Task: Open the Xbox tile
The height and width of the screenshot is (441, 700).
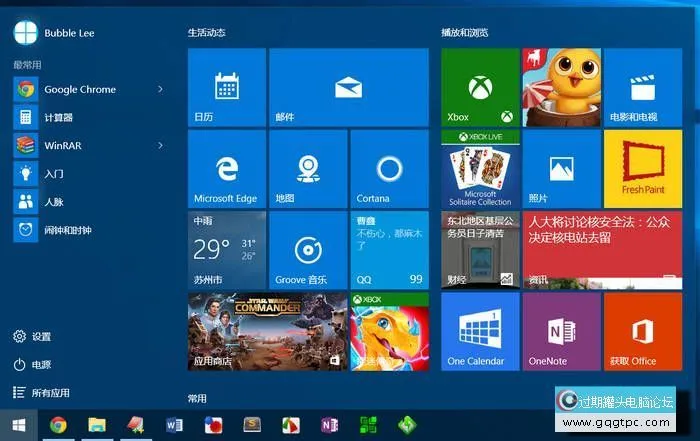Action: pyautogui.click(x=479, y=87)
